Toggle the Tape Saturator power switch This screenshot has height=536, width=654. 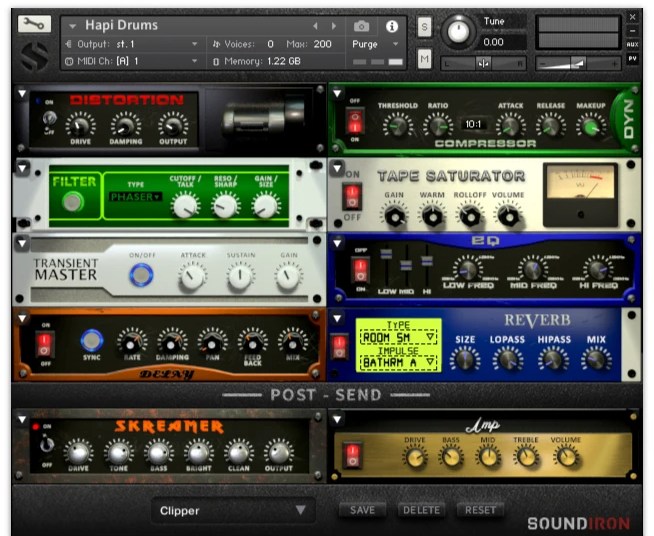point(352,196)
